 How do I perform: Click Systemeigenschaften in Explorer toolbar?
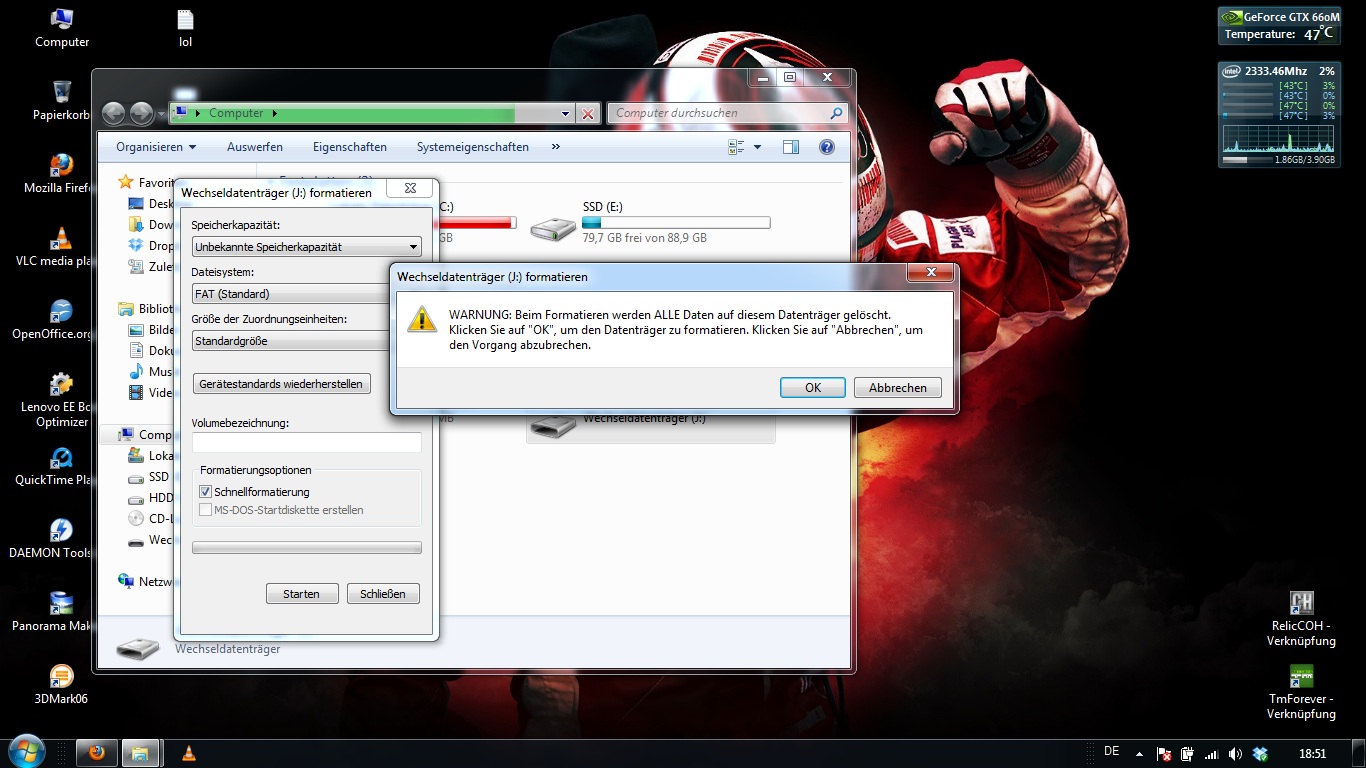473,147
